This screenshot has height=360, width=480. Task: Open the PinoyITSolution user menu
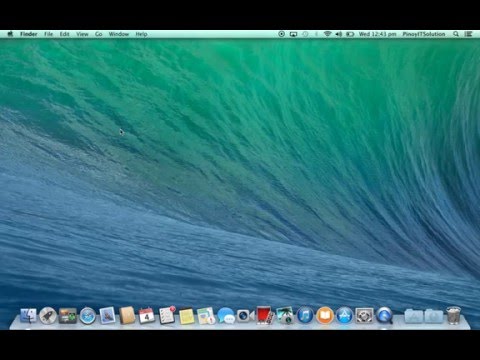point(424,34)
